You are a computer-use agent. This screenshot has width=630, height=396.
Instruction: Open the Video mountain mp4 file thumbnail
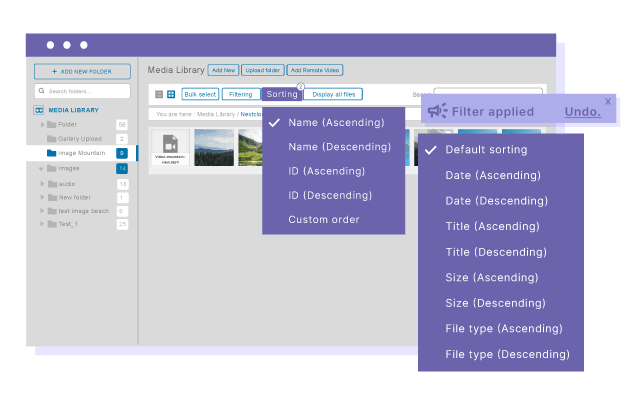tap(170, 147)
